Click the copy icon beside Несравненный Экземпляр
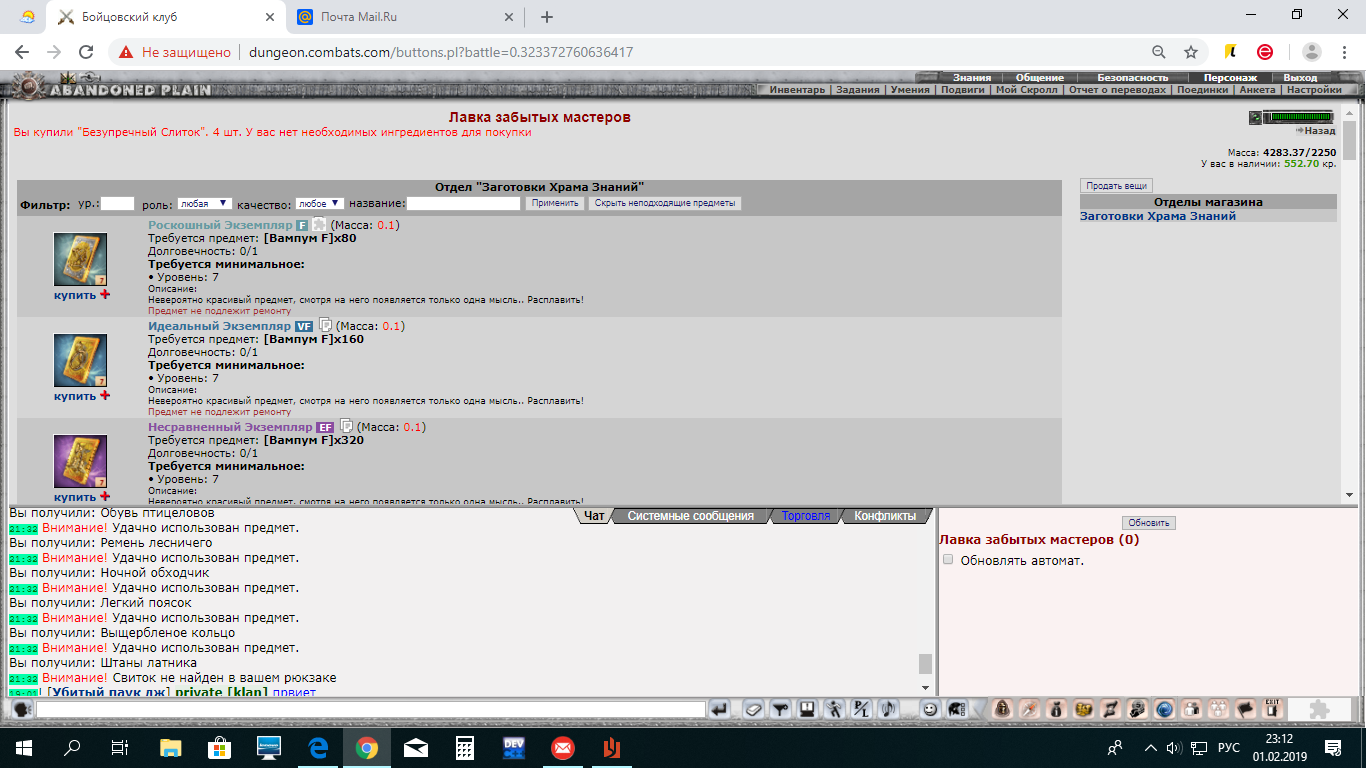The height and width of the screenshot is (768, 1366). coord(347,426)
